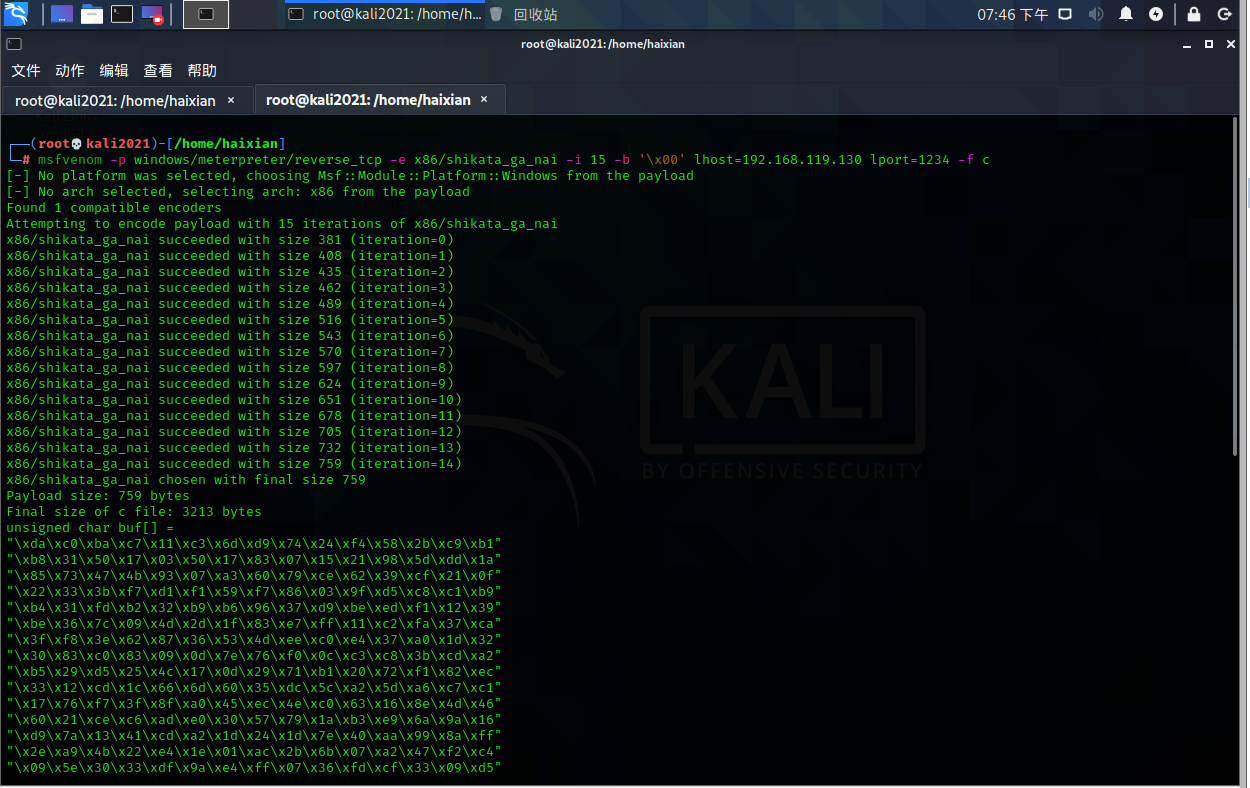
Task: Click the 07:46 clock
Action: (x=1012, y=14)
